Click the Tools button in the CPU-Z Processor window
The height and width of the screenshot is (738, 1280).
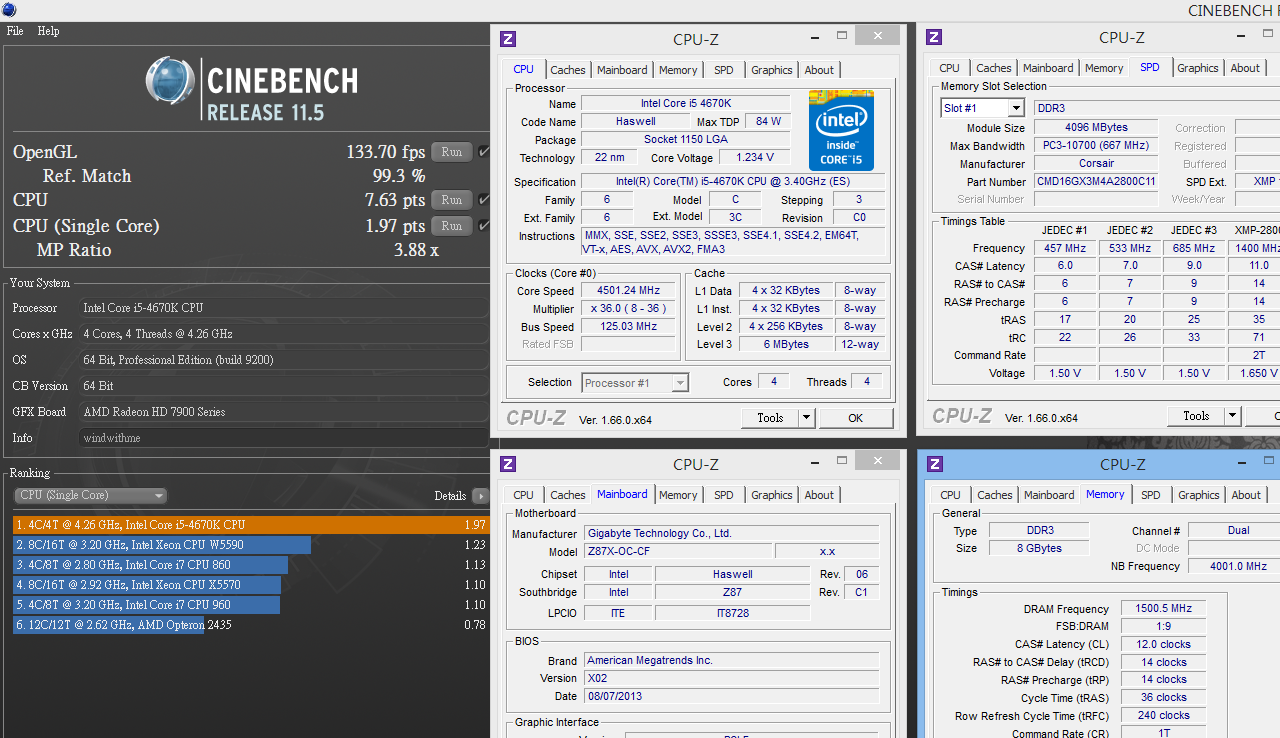pos(770,418)
